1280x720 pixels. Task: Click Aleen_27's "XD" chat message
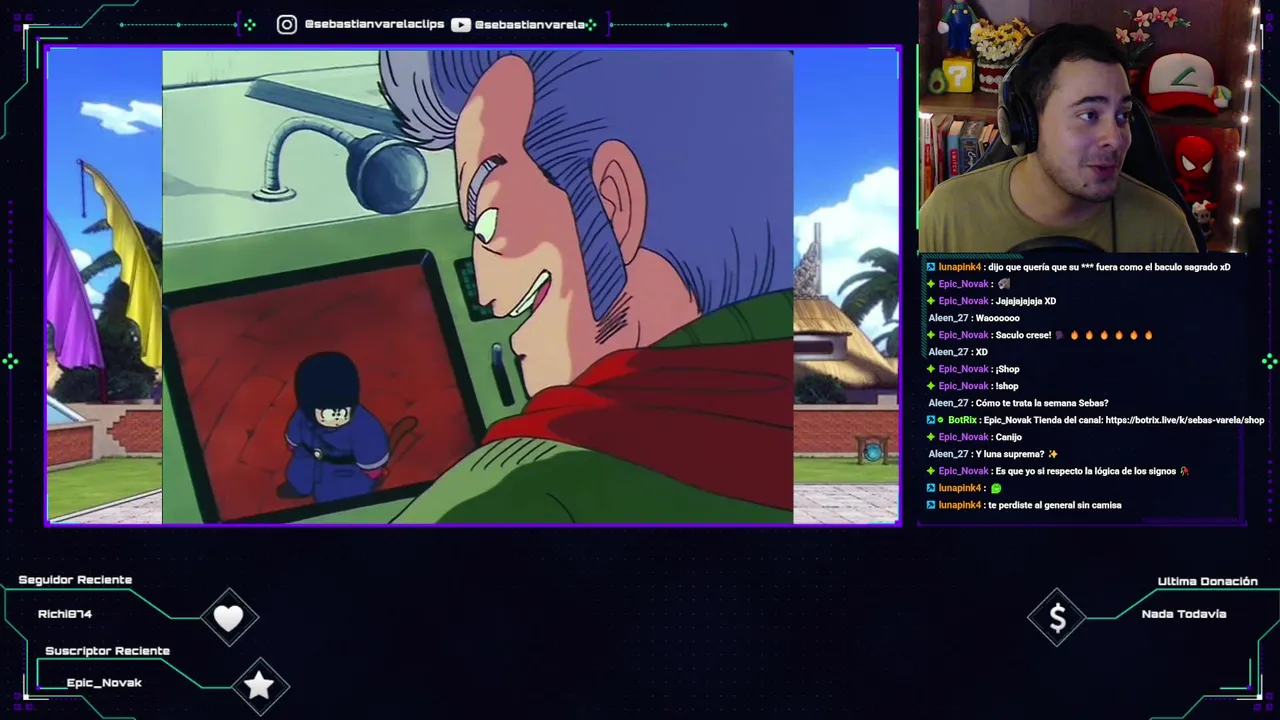coord(981,352)
